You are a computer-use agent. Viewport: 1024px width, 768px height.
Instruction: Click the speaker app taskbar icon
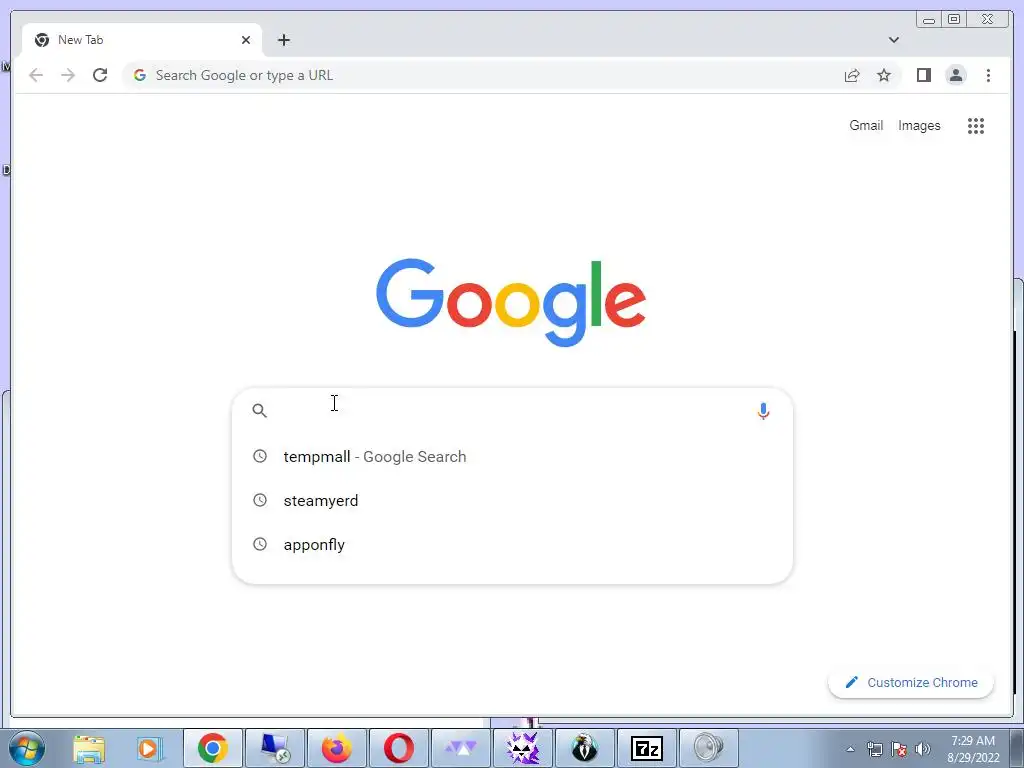pos(709,748)
